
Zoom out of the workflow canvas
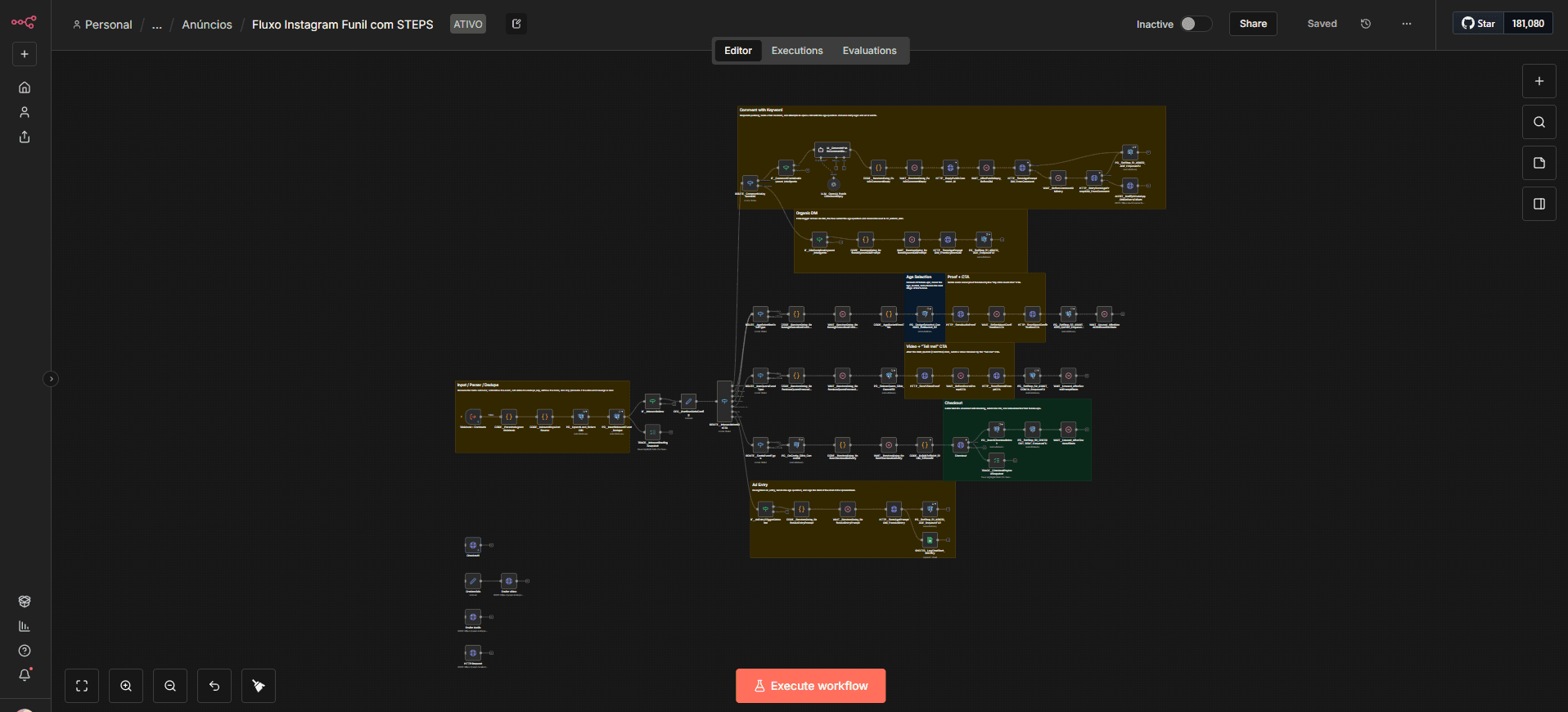(170, 686)
